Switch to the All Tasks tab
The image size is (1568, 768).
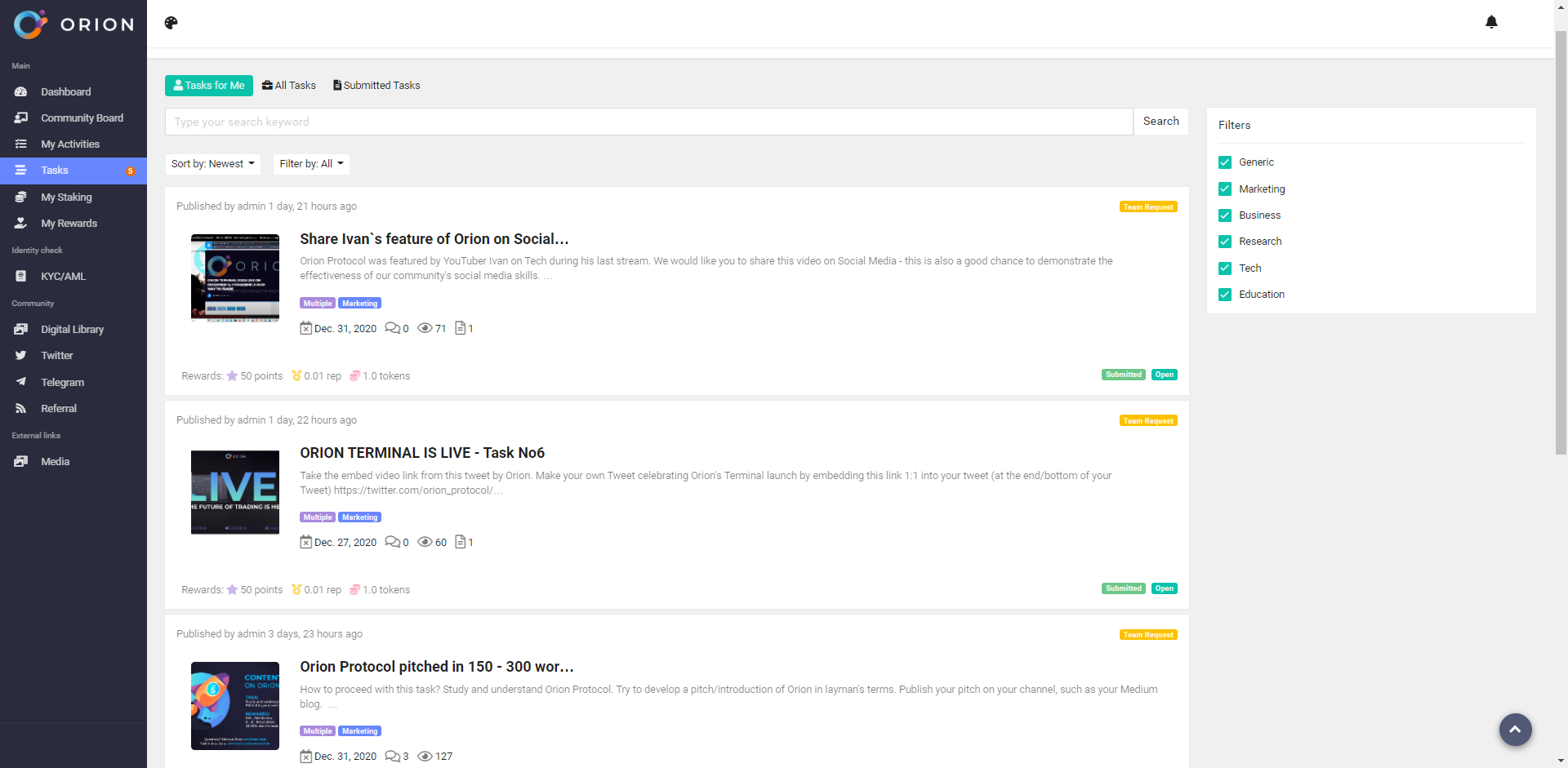click(x=289, y=86)
